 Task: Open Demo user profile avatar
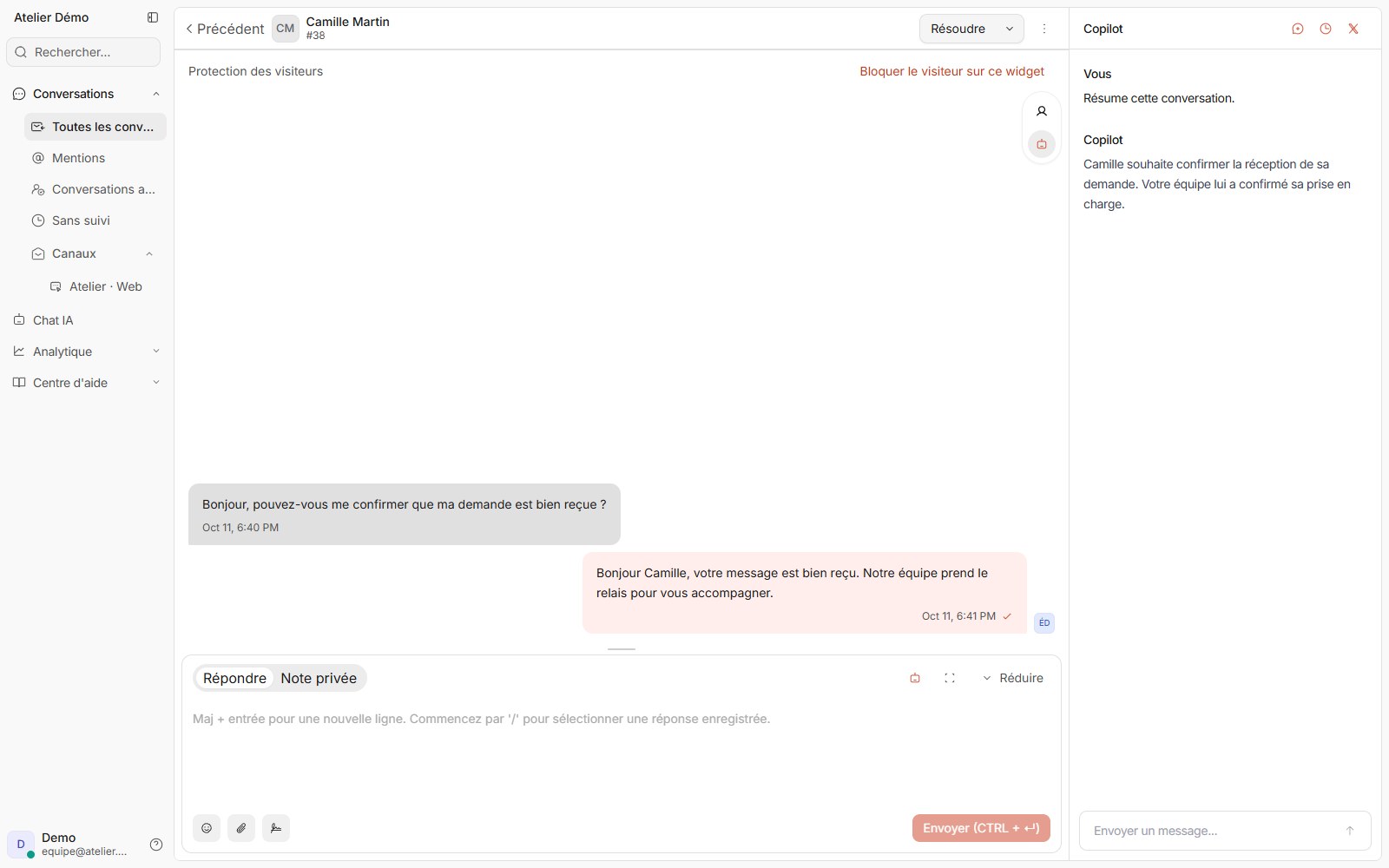tap(21, 844)
